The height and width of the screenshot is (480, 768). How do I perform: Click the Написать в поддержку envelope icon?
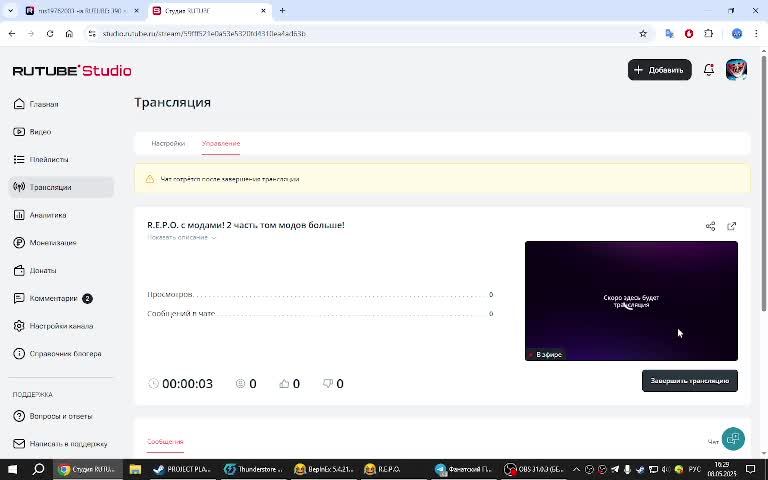click(x=19, y=444)
